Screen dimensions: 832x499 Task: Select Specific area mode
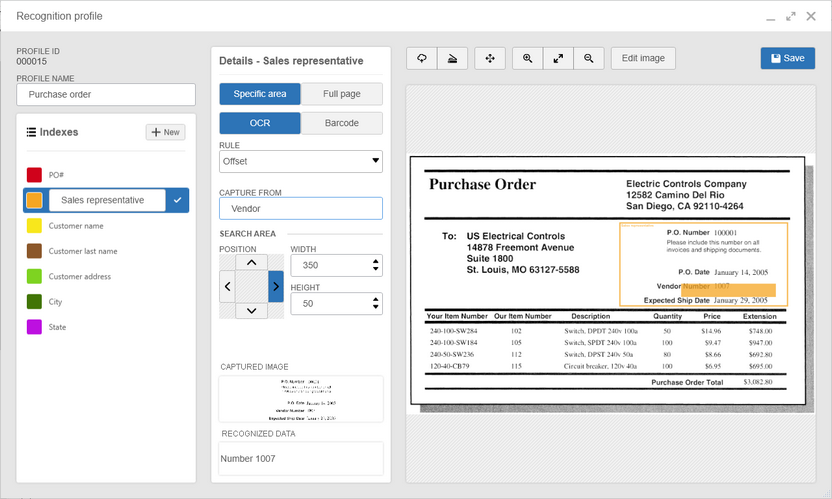point(260,94)
